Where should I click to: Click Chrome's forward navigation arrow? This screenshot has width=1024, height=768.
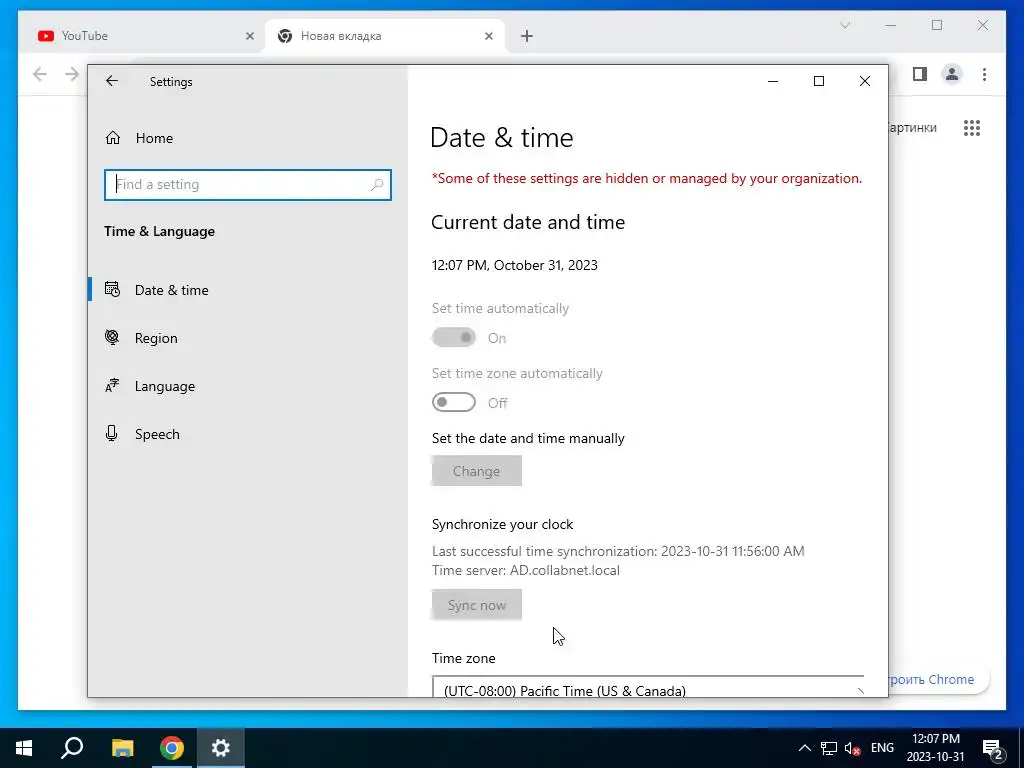72,74
